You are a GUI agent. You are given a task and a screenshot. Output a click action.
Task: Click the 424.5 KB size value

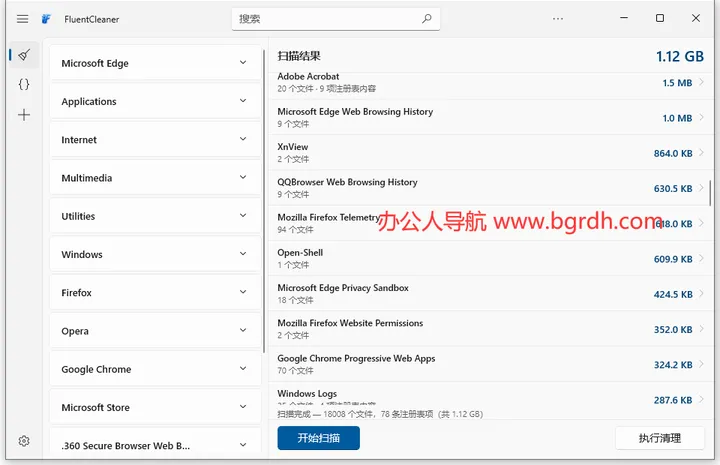coord(673,294)
